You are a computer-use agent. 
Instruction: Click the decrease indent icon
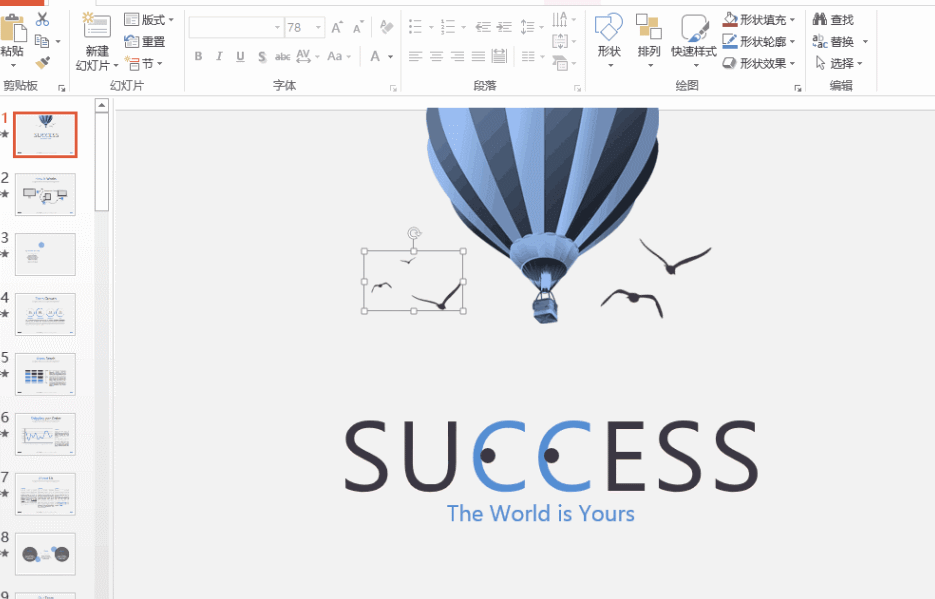[x=483, y=27]
